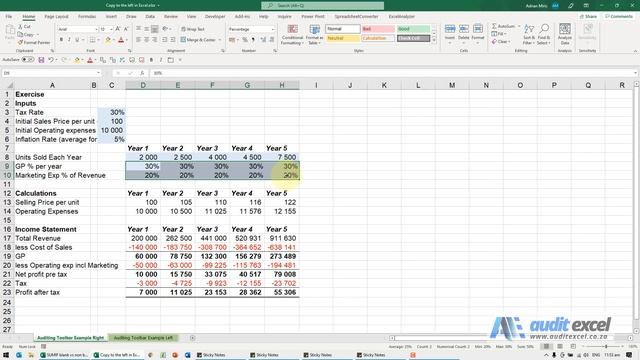This screenshot has height=360, width=640.
Task: Select the Auditing Toolbar Example Left sheet
Action: pyautogui.click(x=143, y=338)
